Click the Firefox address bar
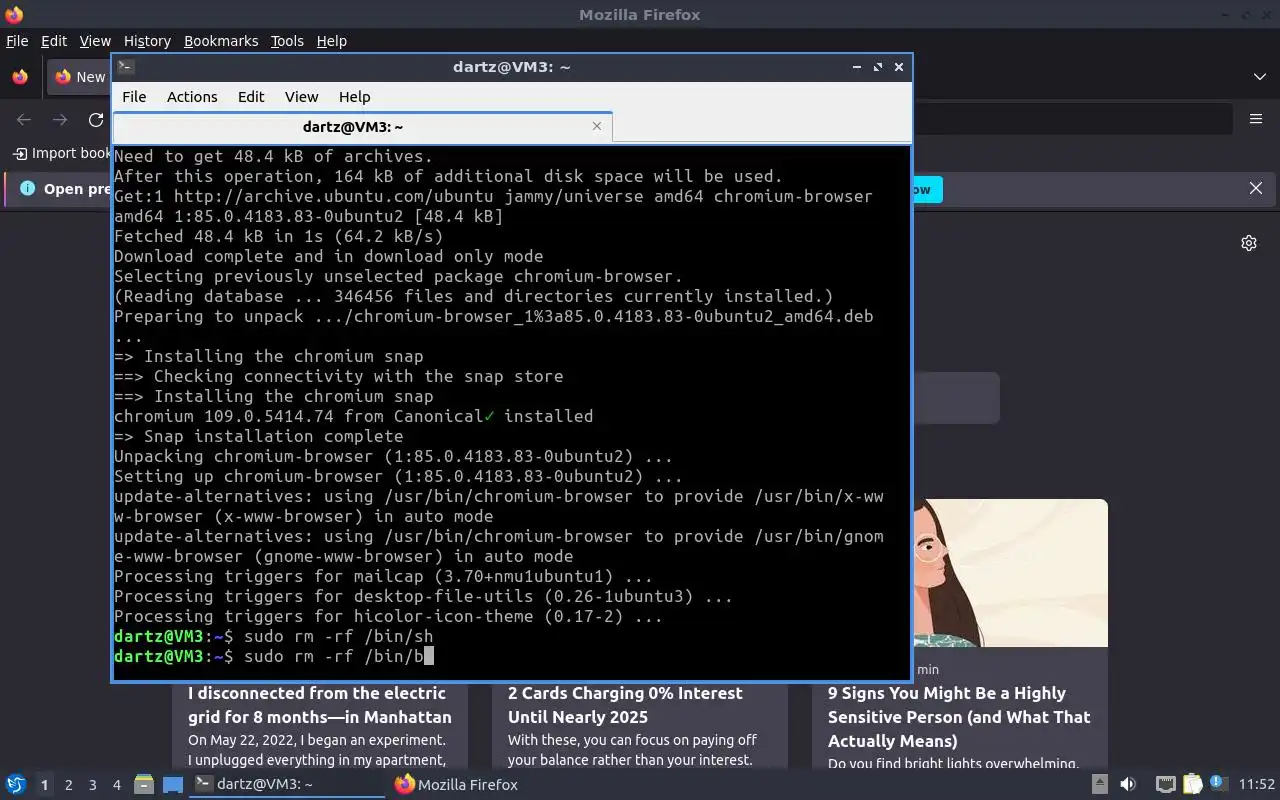Screen dimensions: 1280x800 pos(1071,119)
